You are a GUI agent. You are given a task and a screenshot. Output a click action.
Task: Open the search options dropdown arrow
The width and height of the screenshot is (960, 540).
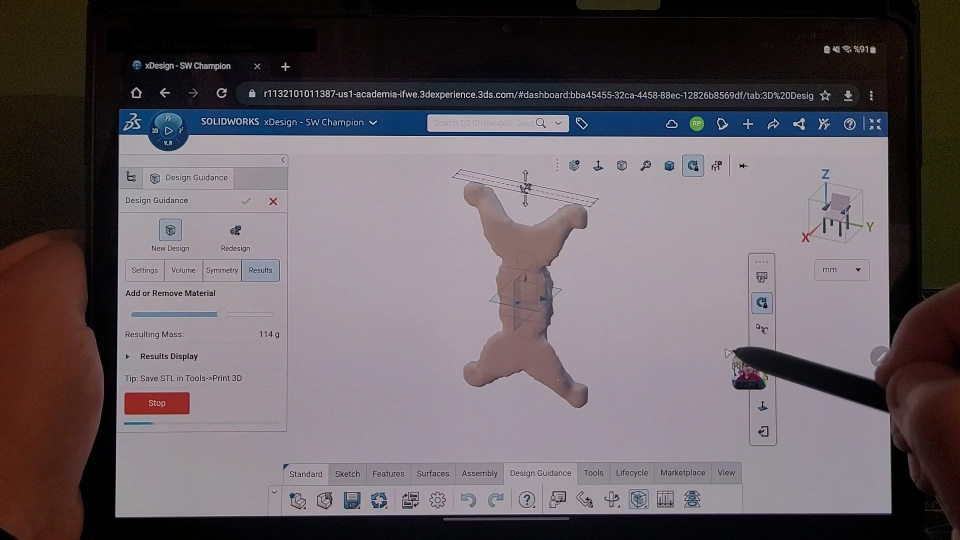click(558, 123)
